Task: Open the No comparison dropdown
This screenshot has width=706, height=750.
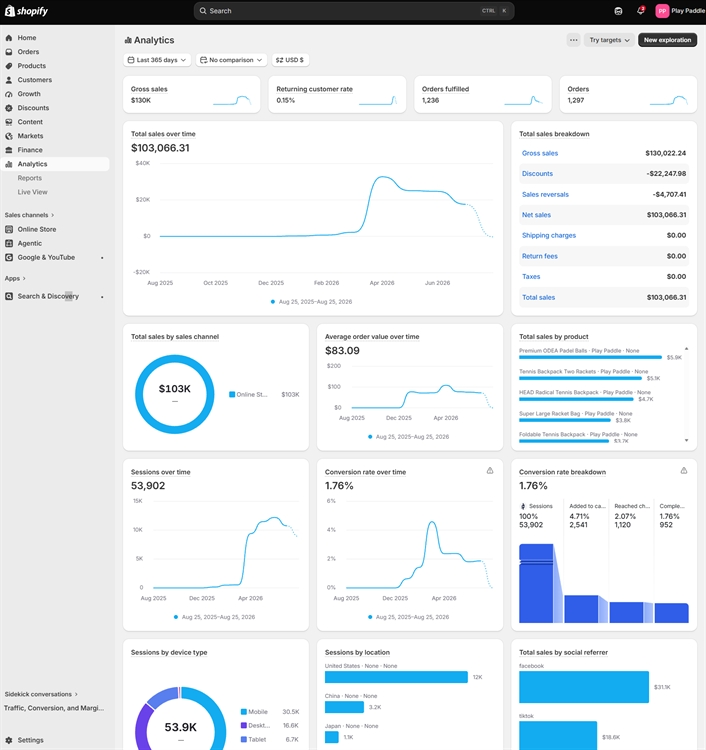Action: pyautogui.click(x=231, y=60)
